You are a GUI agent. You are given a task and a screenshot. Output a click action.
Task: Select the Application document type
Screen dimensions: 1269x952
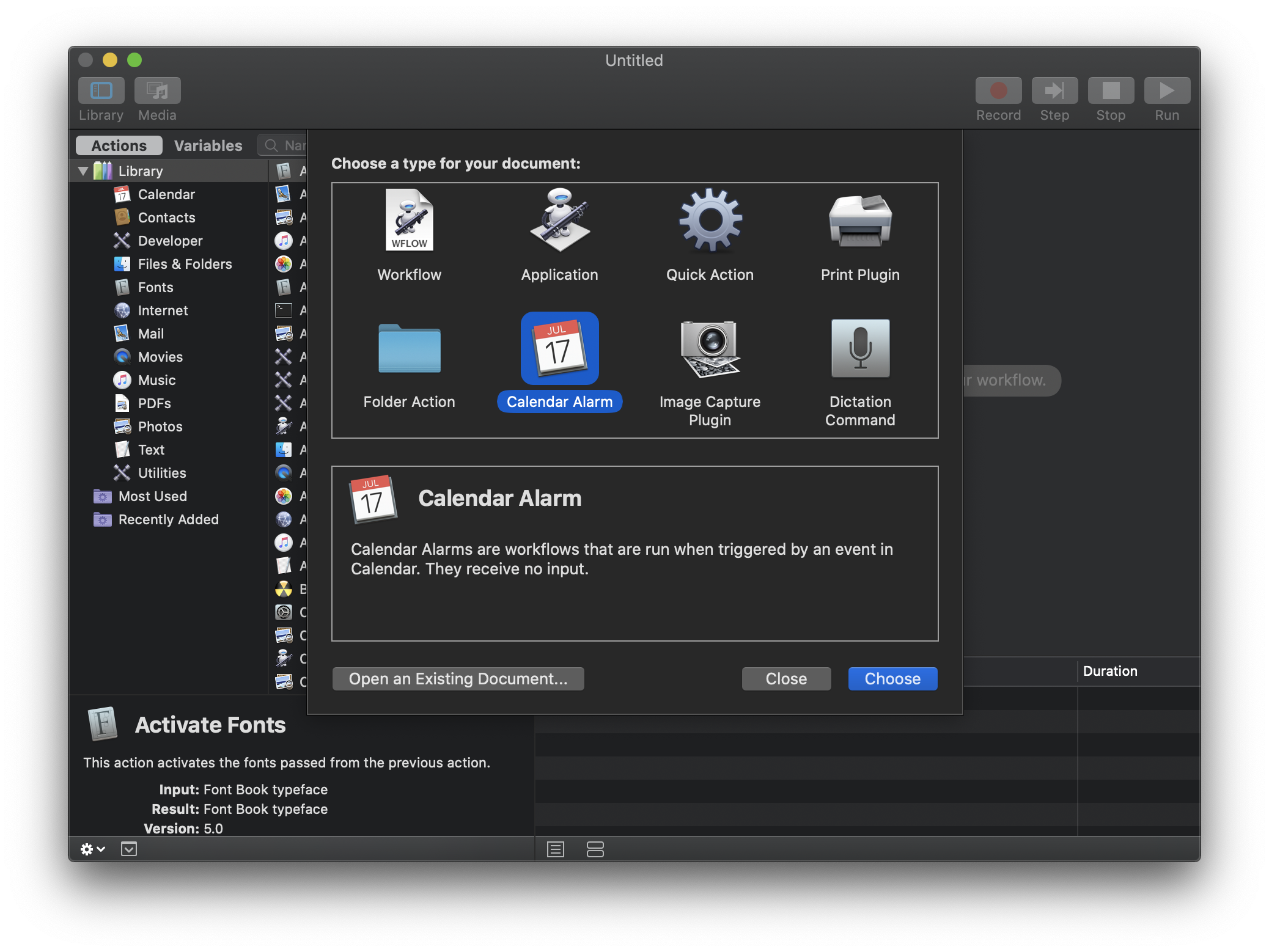point(559,236)
